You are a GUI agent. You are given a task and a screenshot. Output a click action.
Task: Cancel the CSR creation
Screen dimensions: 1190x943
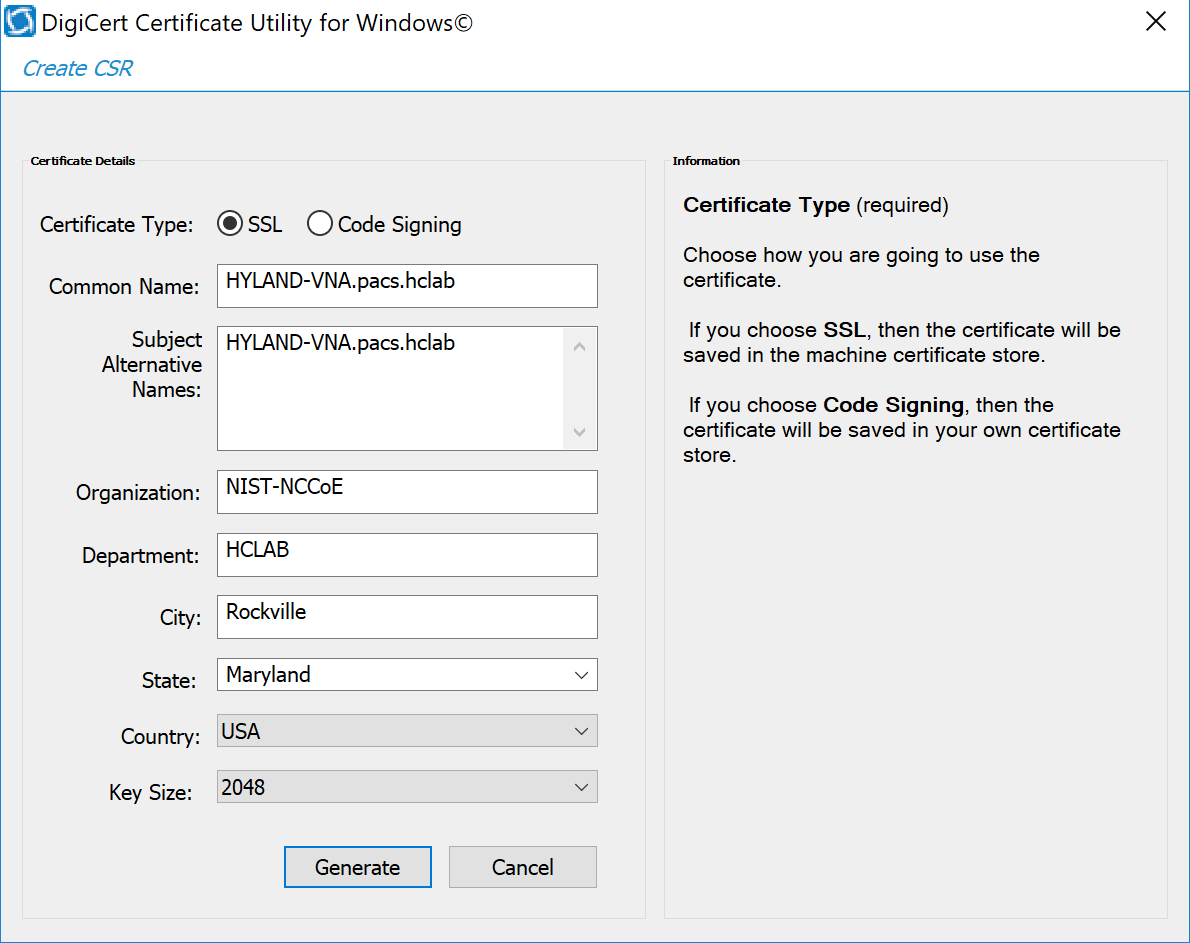point(522,866)
